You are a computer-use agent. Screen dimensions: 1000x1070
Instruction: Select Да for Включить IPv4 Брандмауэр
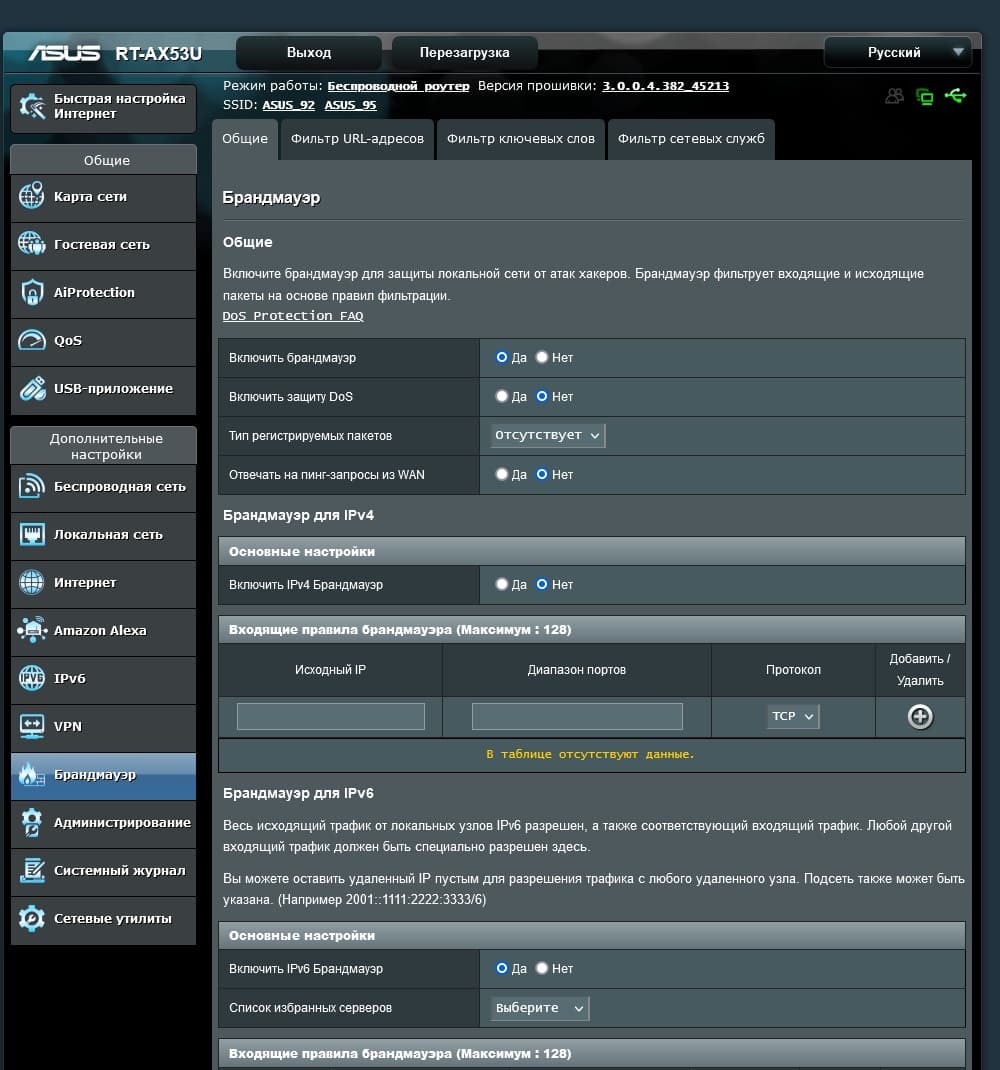tap(502, 584)
